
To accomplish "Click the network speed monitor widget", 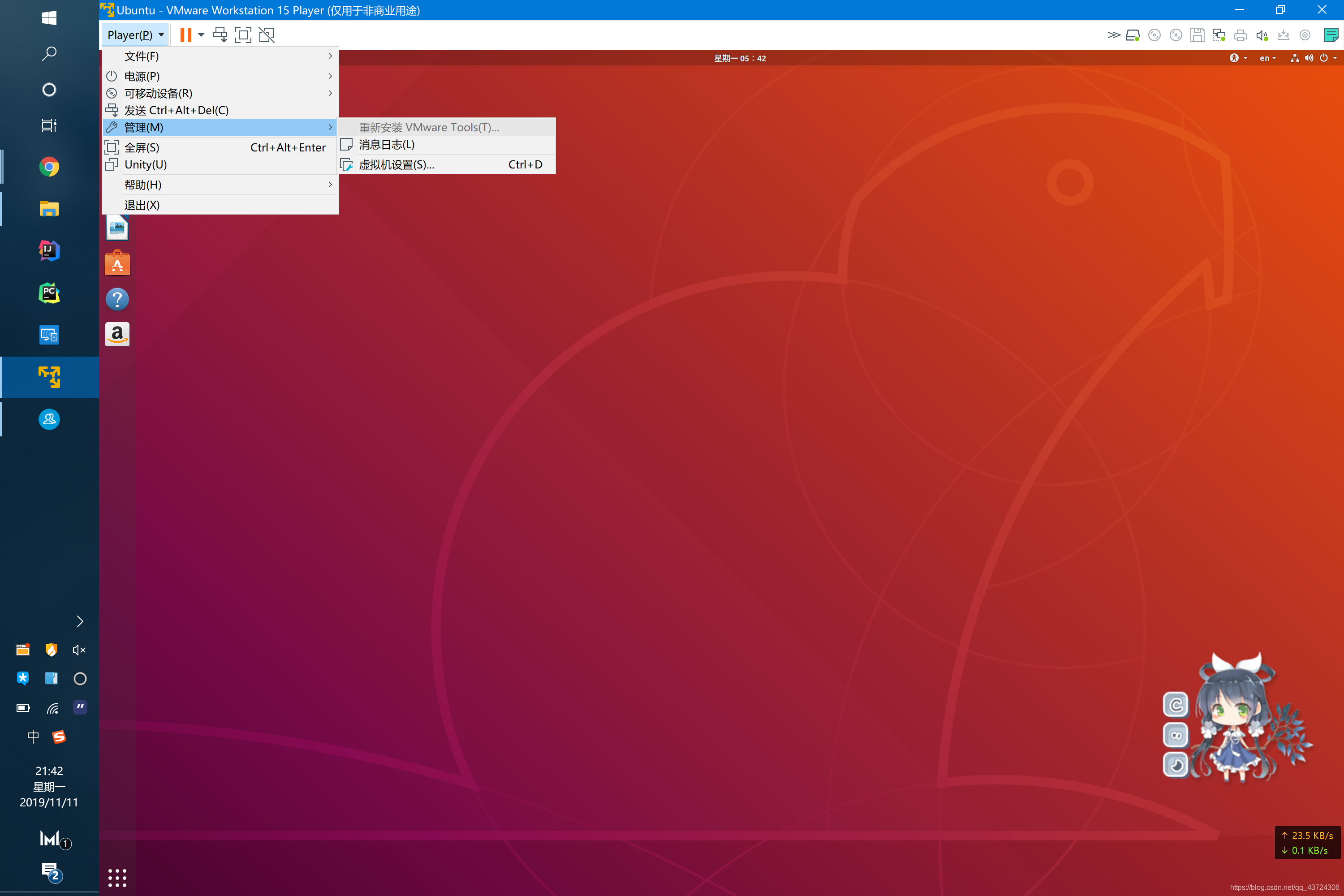I will coord(1307,842).
